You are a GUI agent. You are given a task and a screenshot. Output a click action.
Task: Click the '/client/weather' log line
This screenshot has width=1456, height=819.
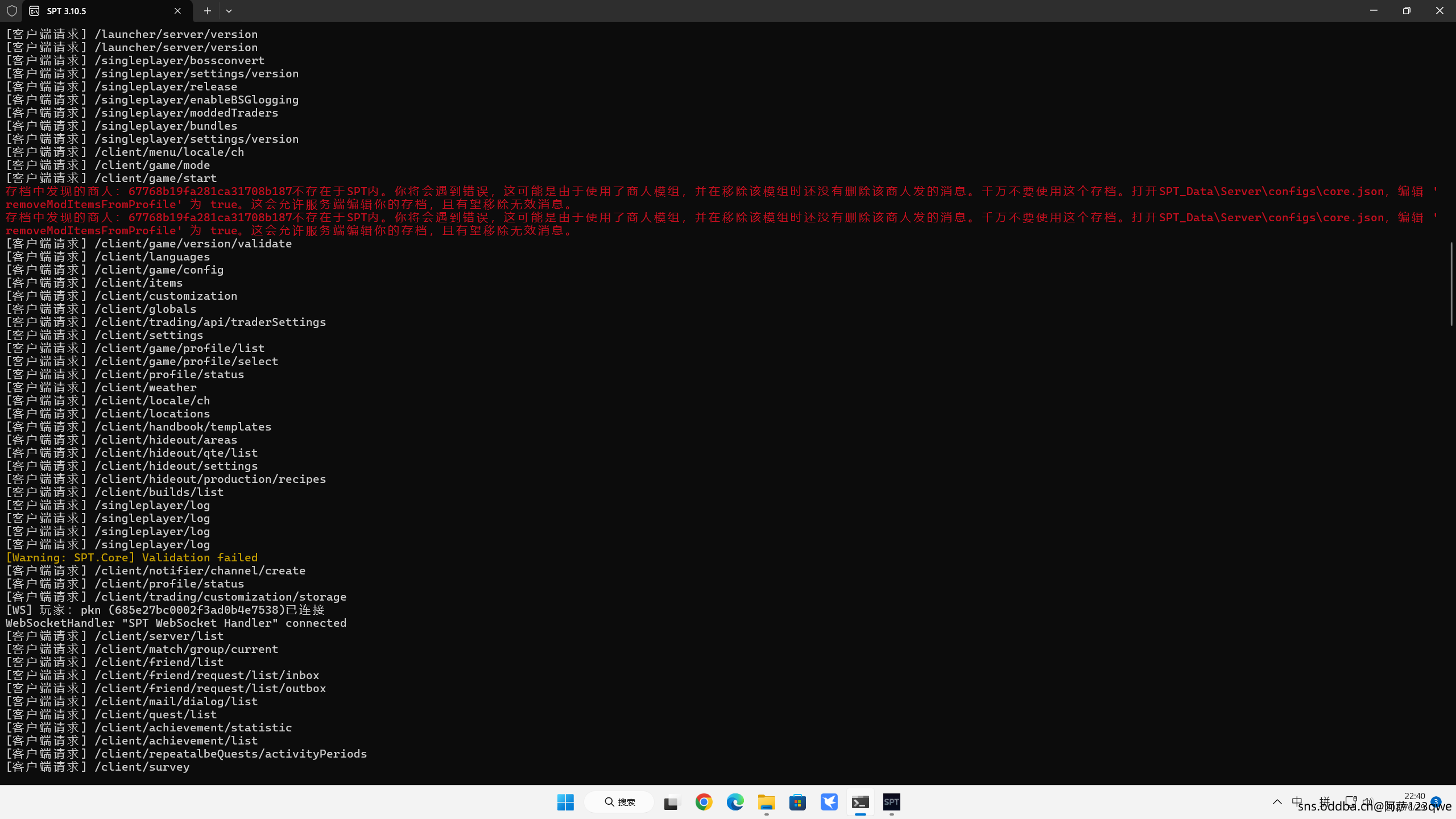[x=101, y=387]
